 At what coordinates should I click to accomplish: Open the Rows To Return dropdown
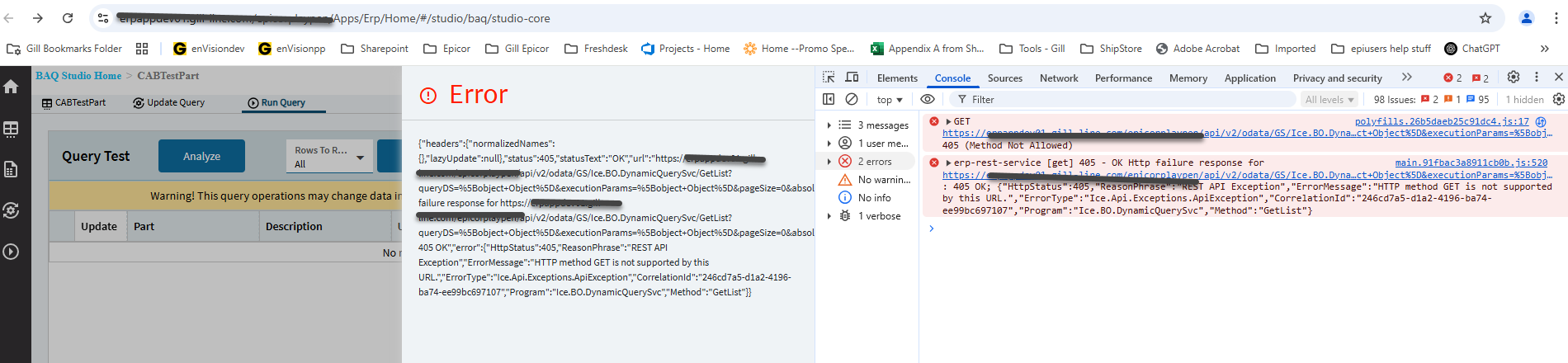click(x=328, y=157)
